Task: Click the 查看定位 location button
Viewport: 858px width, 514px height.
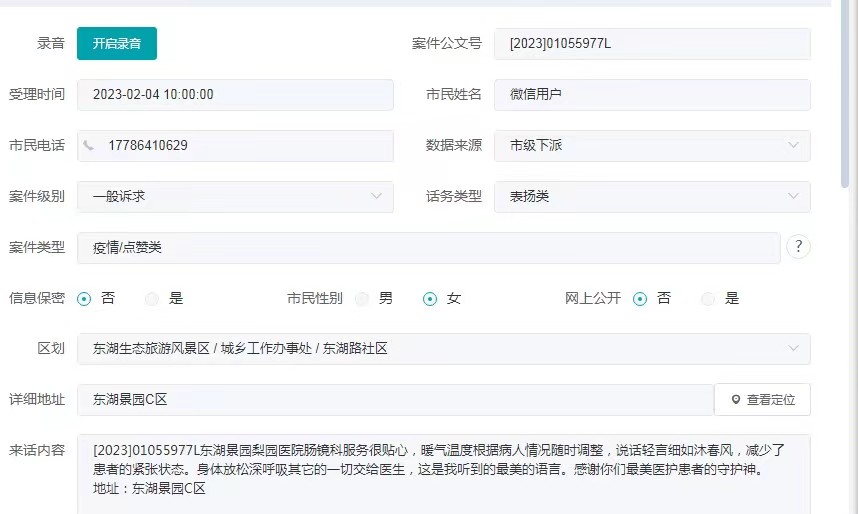Action: coord(762,400)
